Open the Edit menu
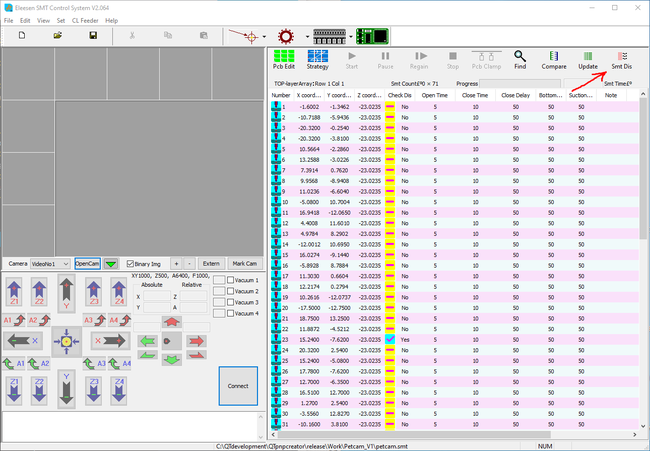 (x=25, y=20)
